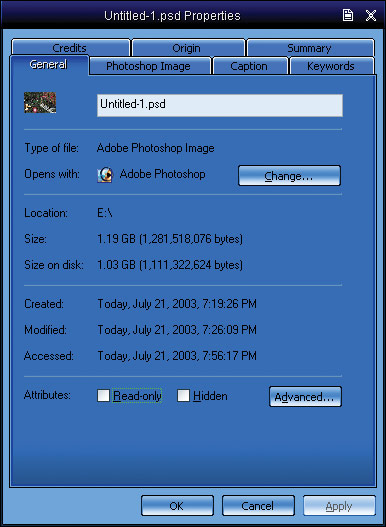Viewport: 386px width, 527px height.
Task: Click the Modified date 7:26:09 PM
Action: click(x=177, y=330)
